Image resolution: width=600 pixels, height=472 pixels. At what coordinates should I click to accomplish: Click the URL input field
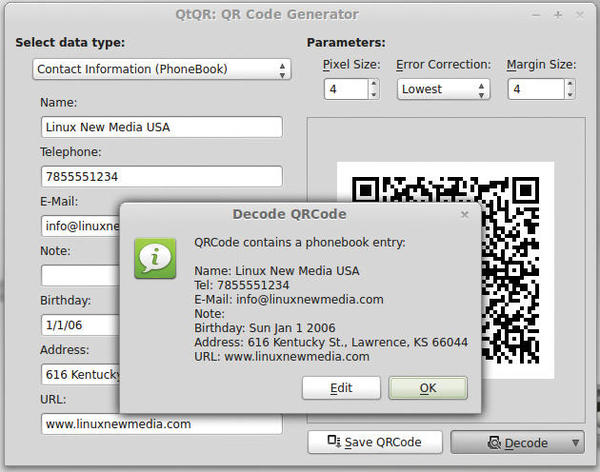click(x=161, y=423)
